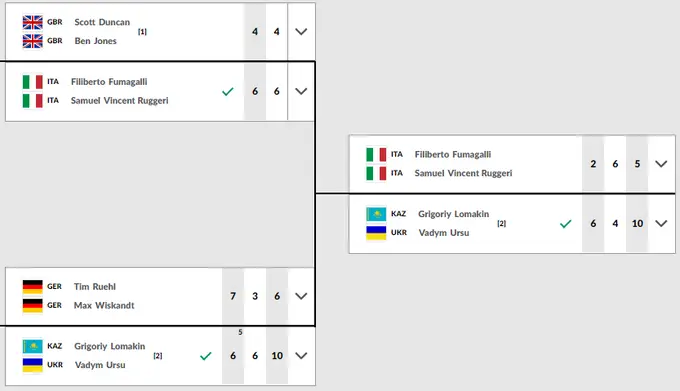The height and width of the screenshot is (391, 680).
Task: Click Tim Ruehl's German flag icon
Action: coord(33,287)
